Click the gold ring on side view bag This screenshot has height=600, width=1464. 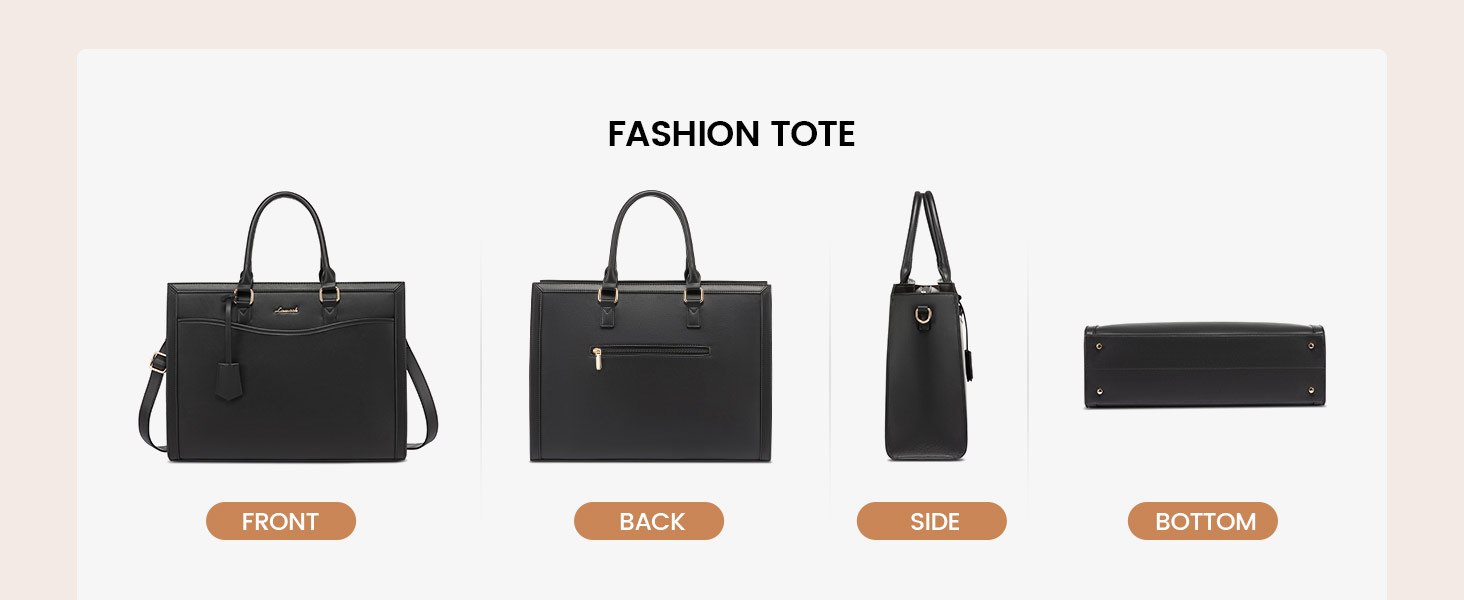(924, 315)
